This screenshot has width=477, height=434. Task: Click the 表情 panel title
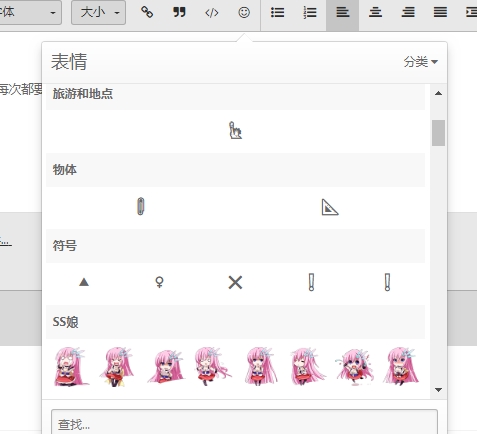(69, 62)
